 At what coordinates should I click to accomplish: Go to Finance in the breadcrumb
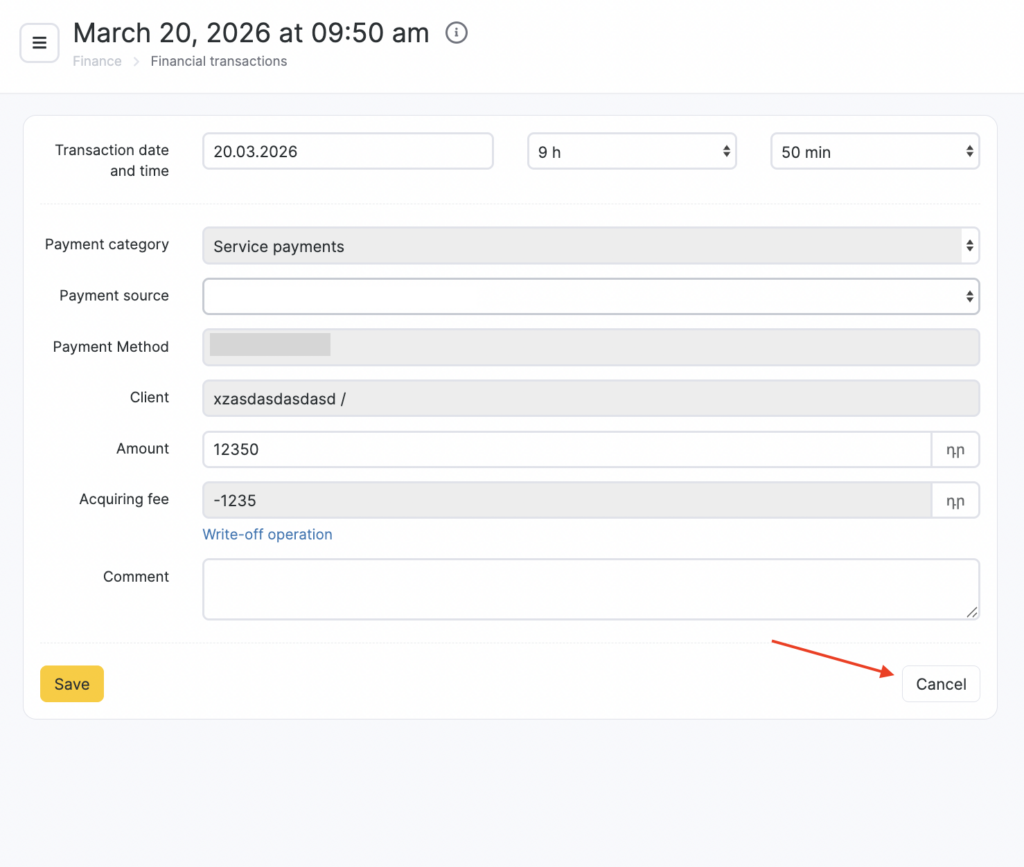pos(97,62)
